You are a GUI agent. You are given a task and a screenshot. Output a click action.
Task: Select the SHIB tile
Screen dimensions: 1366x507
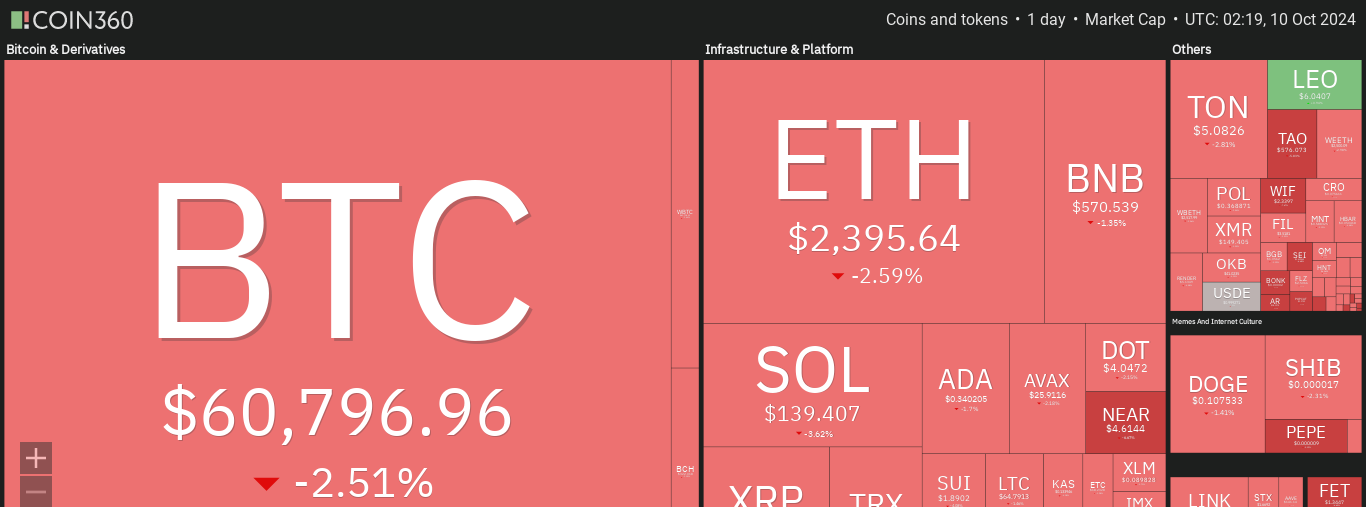click(x=1312, y=376)
